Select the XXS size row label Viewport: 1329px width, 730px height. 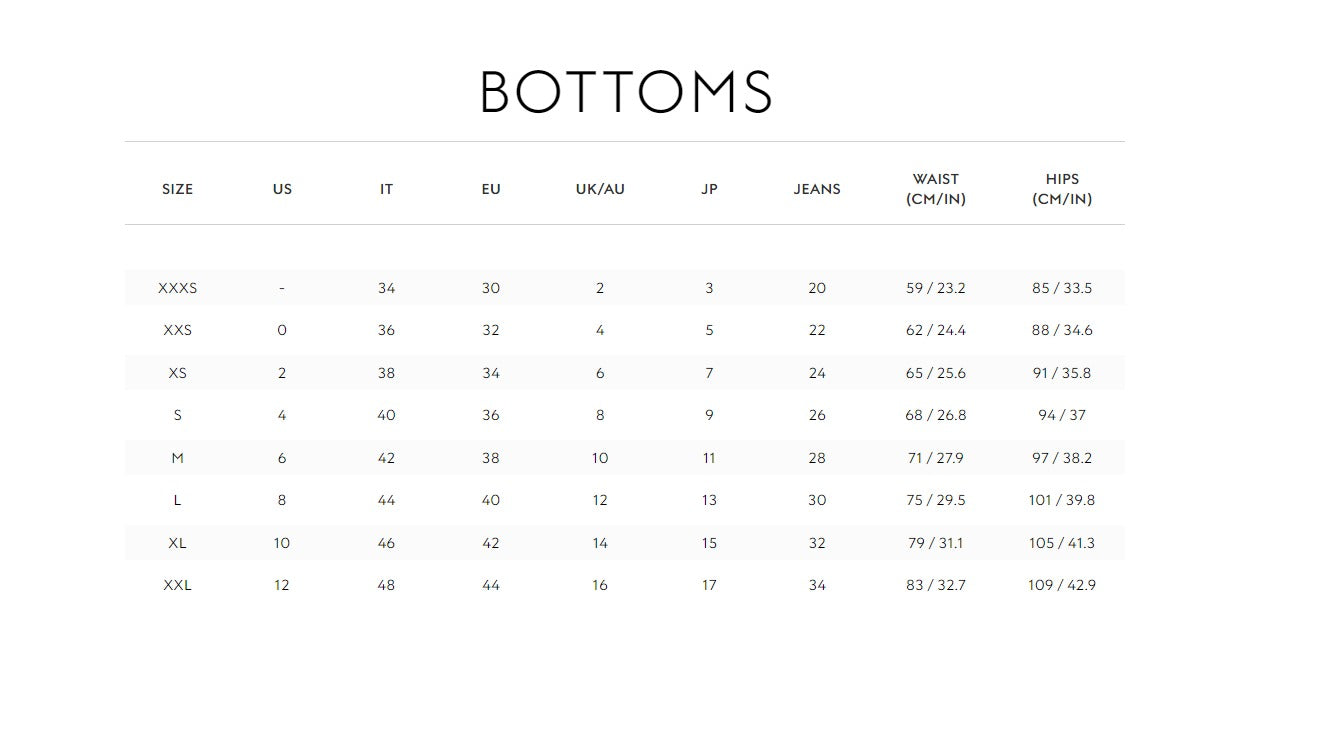pyautogui.click(x=177, y=330)
